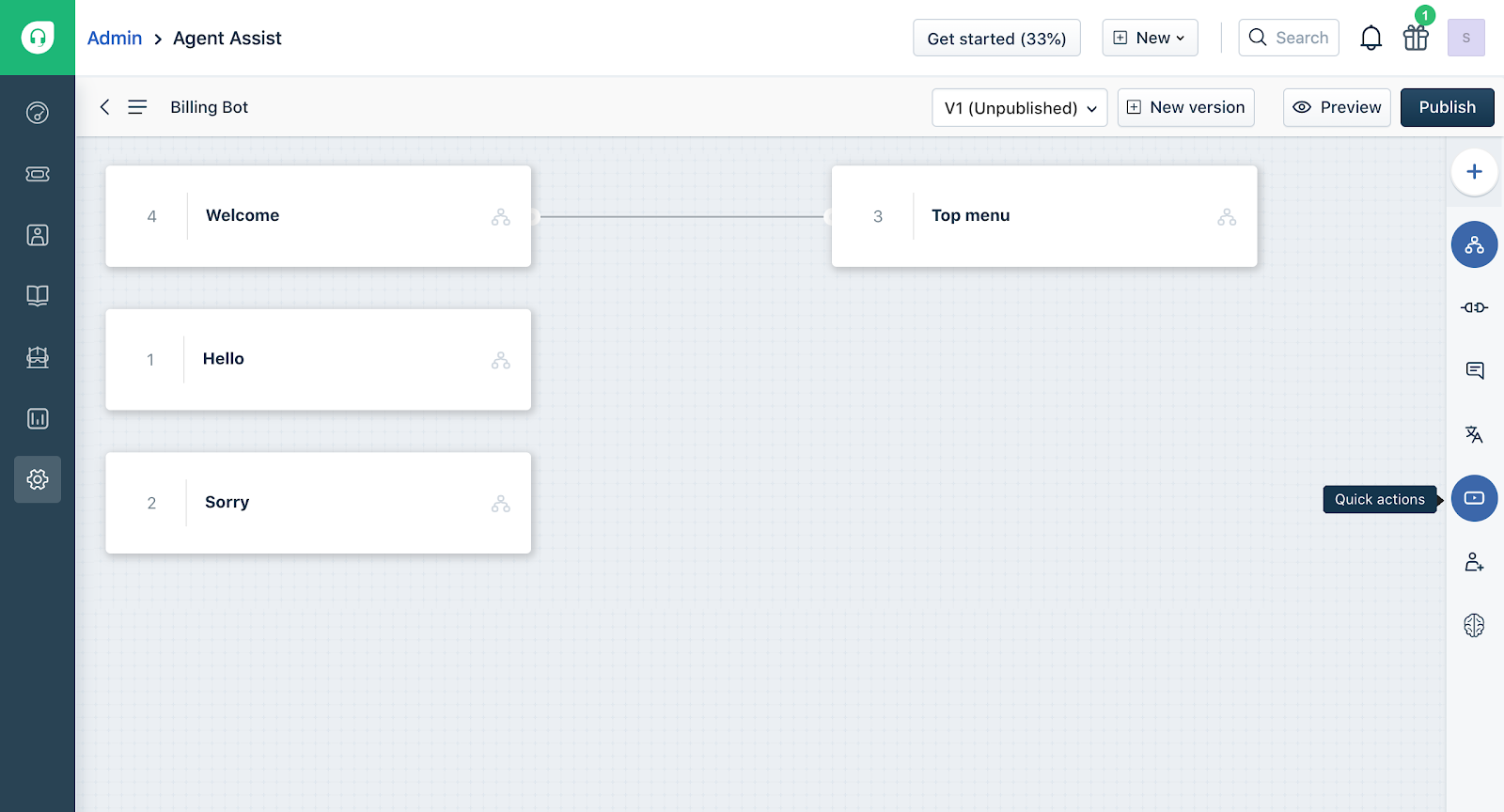Open the gift box what's new icon
Viewport: 1504px width, 812px height.
coord(1416,38)
